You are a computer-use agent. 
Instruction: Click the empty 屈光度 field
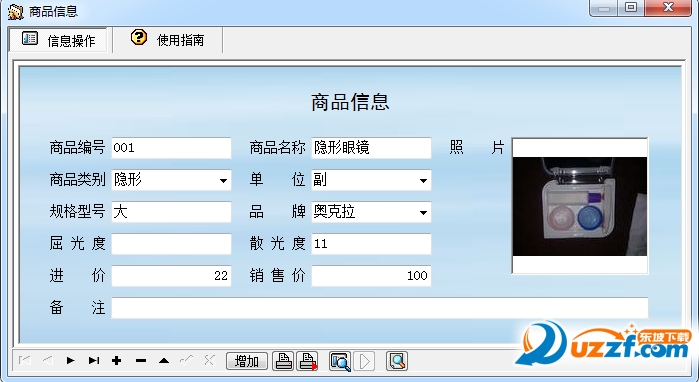[171, 244]
